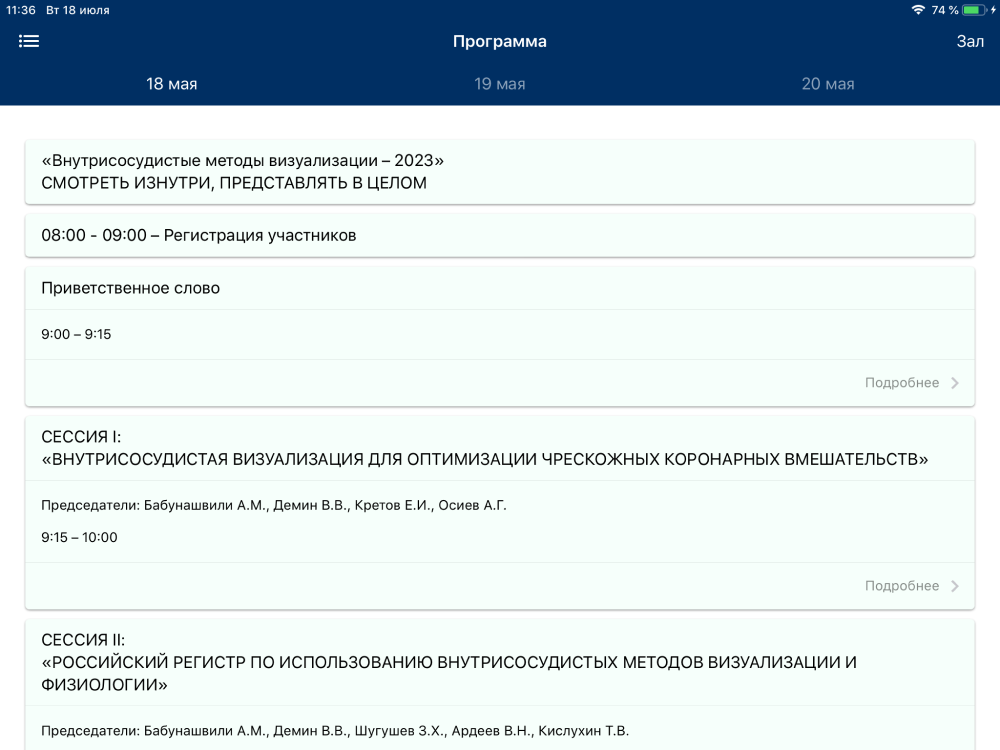
Task: Select the 18 мая tab
Action: (x=172, y=84)
